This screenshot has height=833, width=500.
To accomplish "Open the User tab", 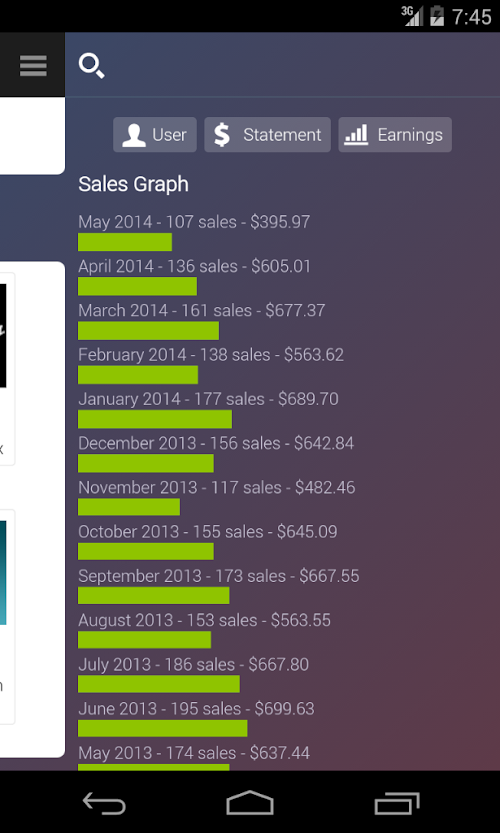I will [x=155, y=135].
